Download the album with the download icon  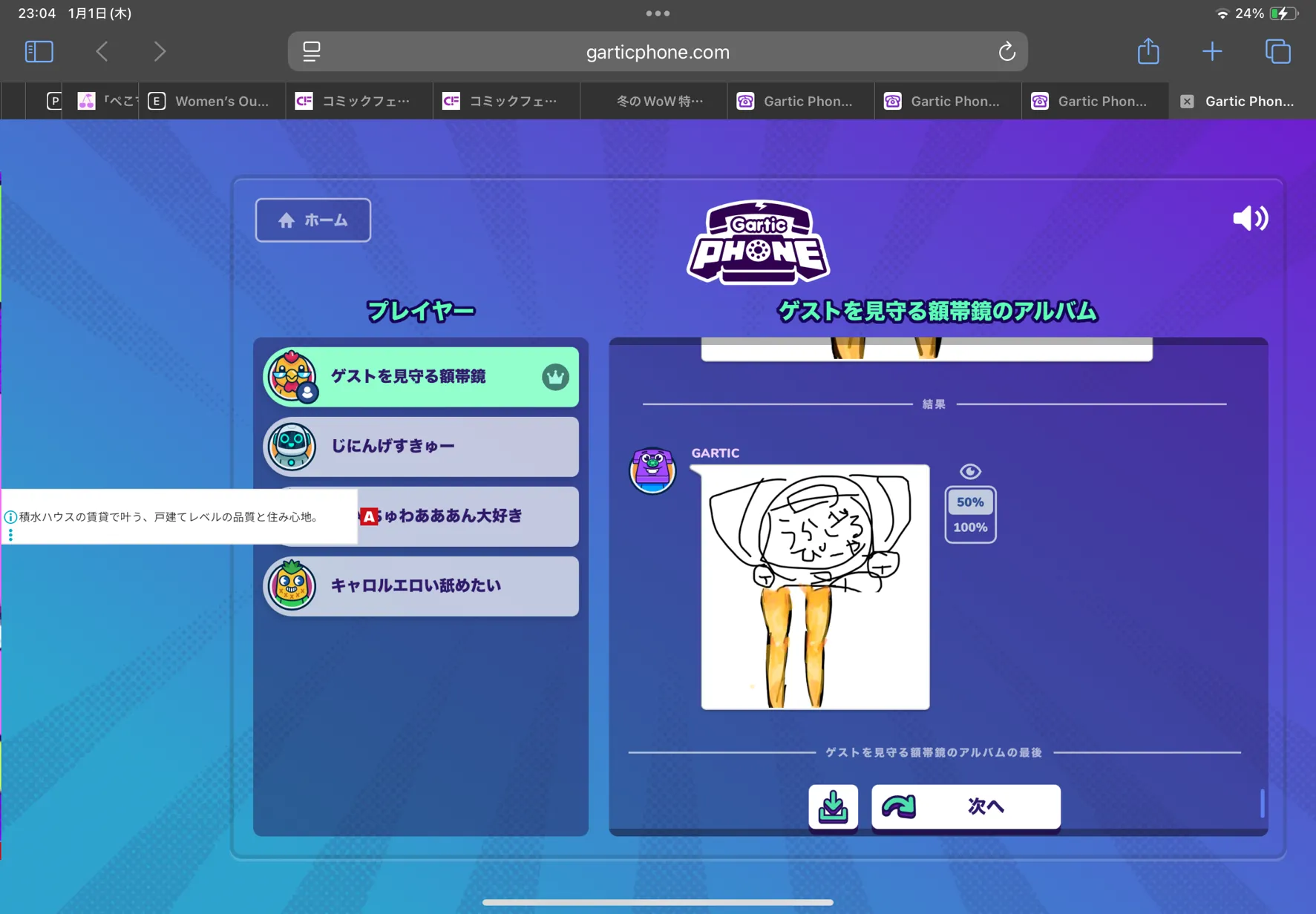pos(834,806)
